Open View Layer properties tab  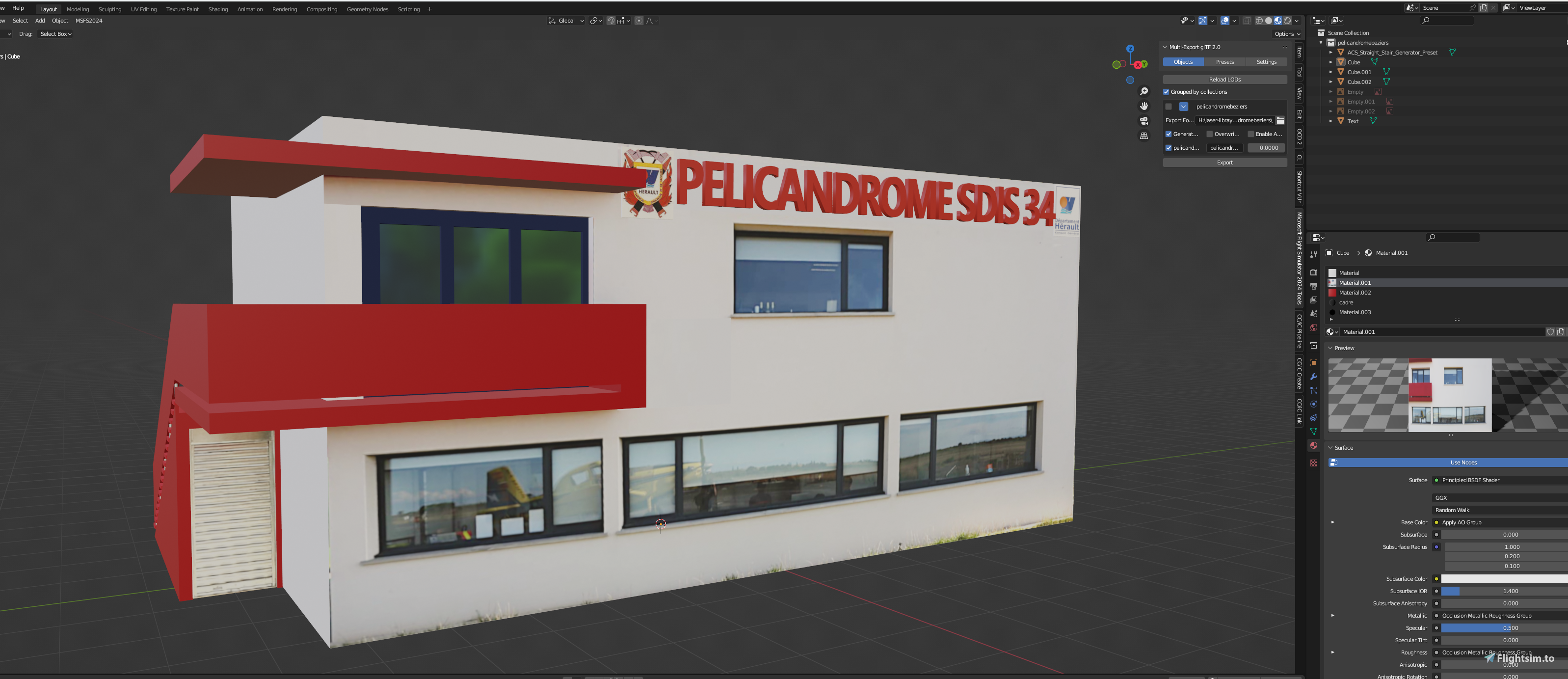(1314, 299)
